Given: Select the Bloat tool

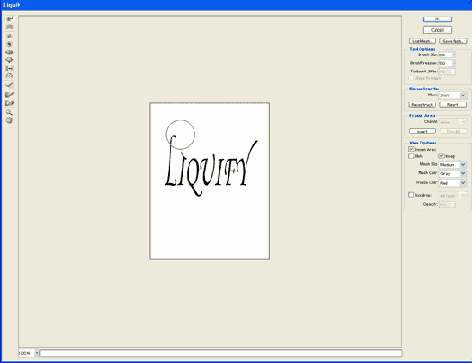Looking at the screenshot, I should [9, 60].
